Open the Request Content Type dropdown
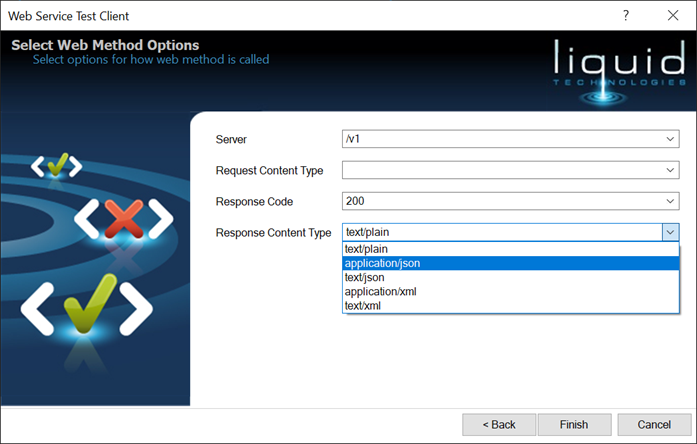 [x=670, y=170]
